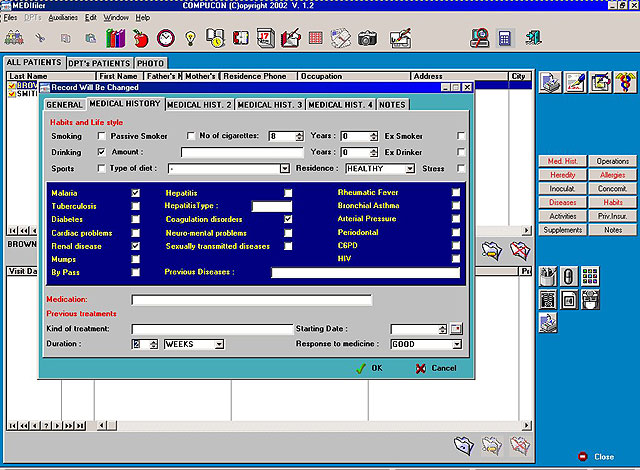
Task: Click the red grid toolbar icon
Action: point(316,39)
